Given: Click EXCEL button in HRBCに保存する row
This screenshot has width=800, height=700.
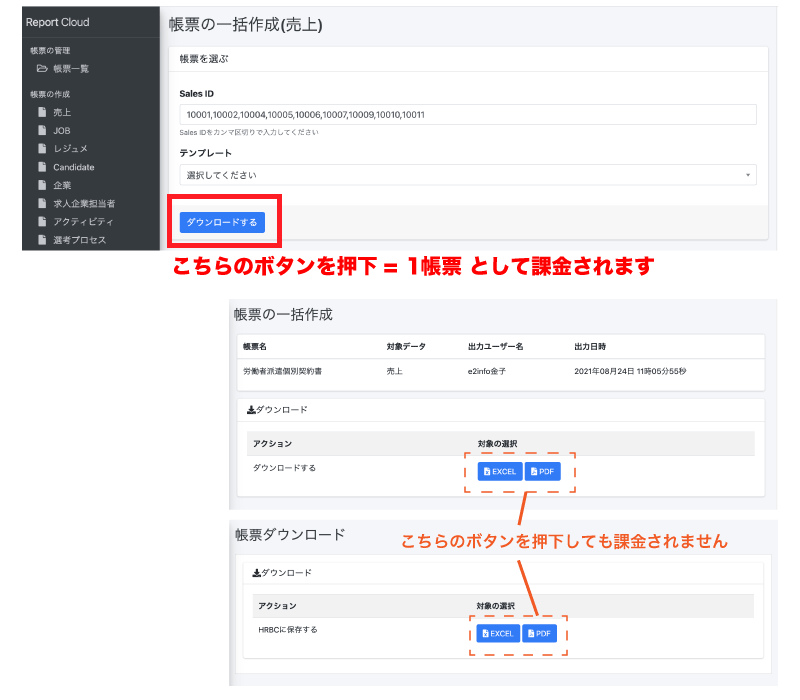Looking at the screenshot, I should 496,633.
